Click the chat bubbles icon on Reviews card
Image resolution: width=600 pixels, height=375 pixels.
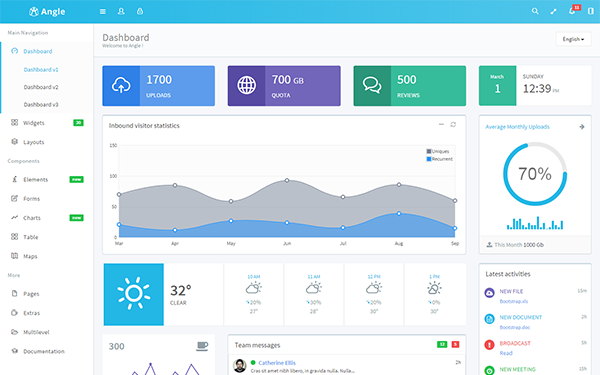pos(372,85)
